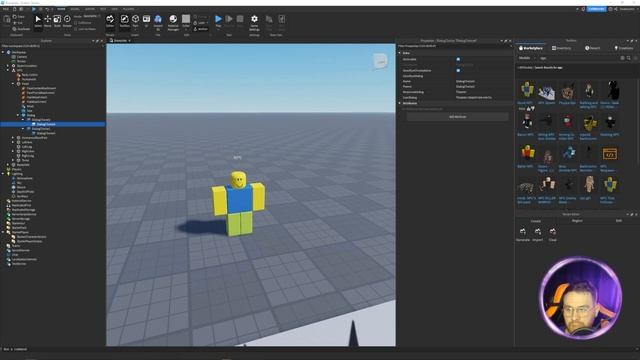Viewport: 640px width, 360px height.
Task: Click the view orientation cube in viewport
Action: (x=380, y=62)
